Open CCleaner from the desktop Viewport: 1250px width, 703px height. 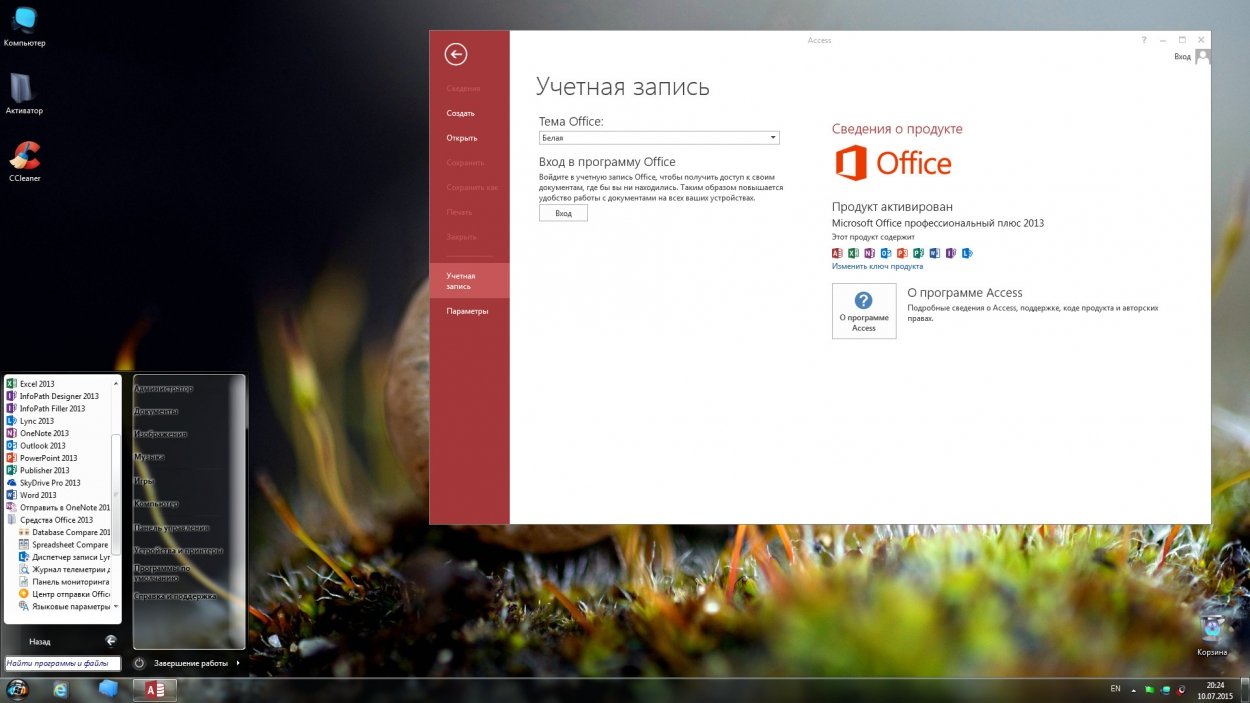coord(24,158)
